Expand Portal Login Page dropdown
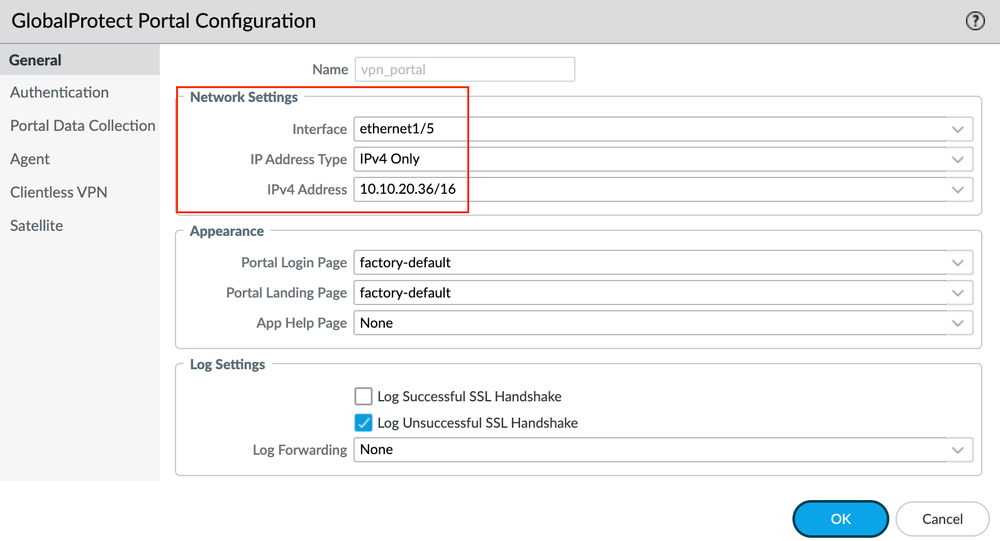This screenshot has width=1000, height=541. (958, 263)
